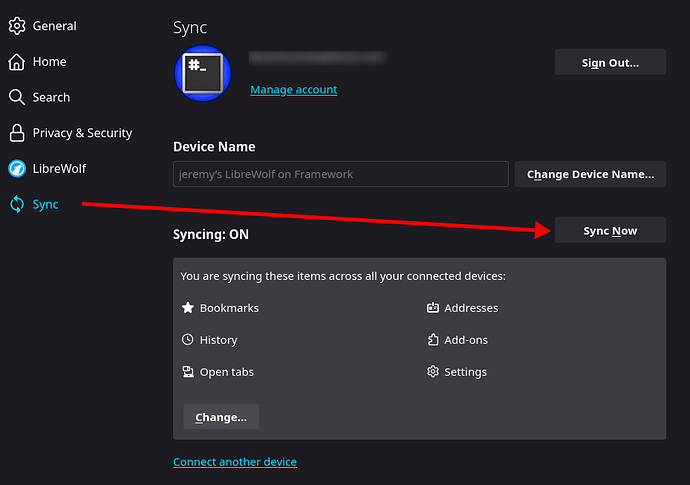The height and width of the screenshot is (485, 690).
Task: Click the "Sync" page heading
Action: pyautogui.click(x=190, y=27)
